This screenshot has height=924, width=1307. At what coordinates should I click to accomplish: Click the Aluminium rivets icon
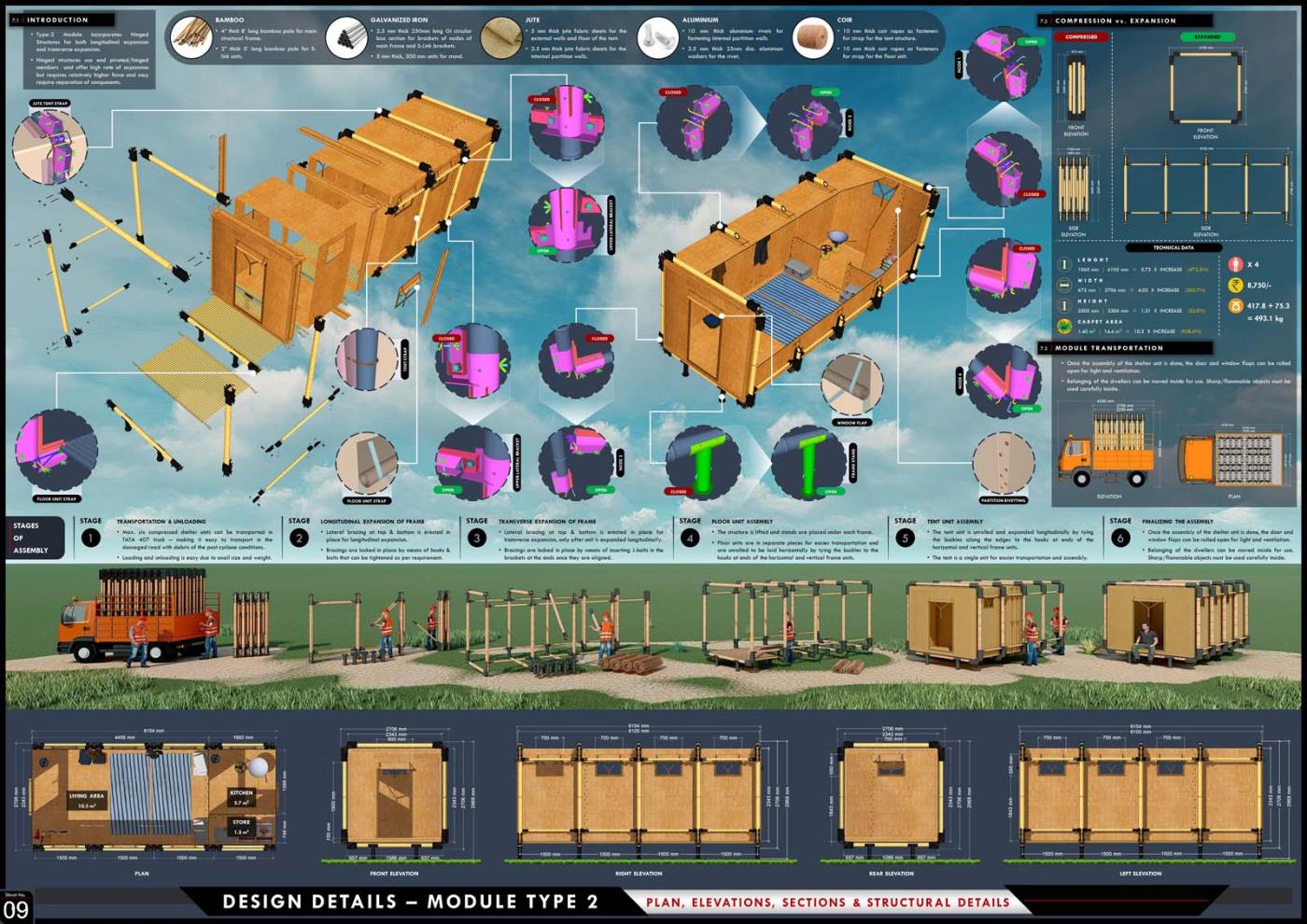(657, 38)
